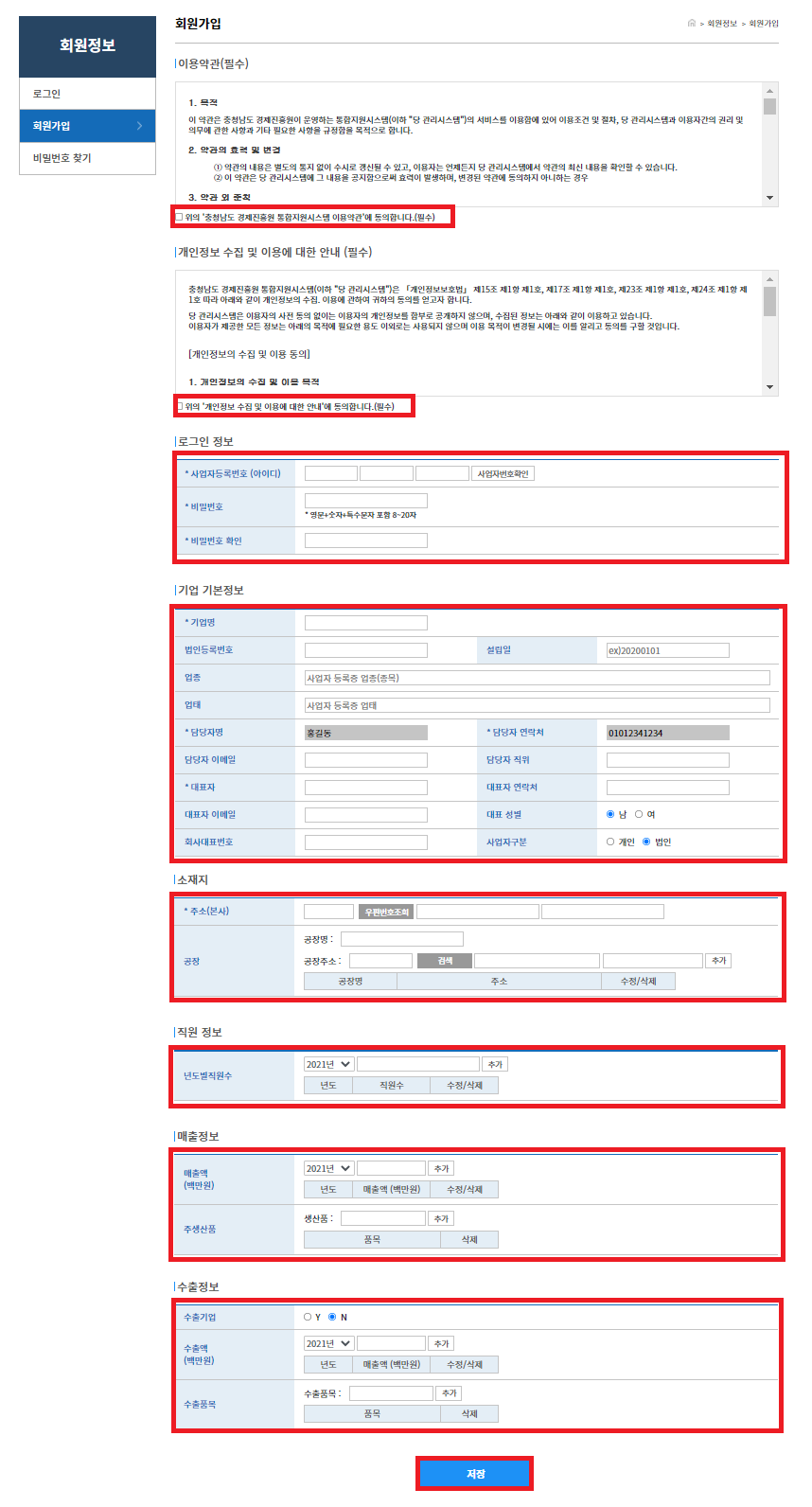The image size is (812, 1507).
Task: Click the 설립일 input field
Action: [668, 650]
